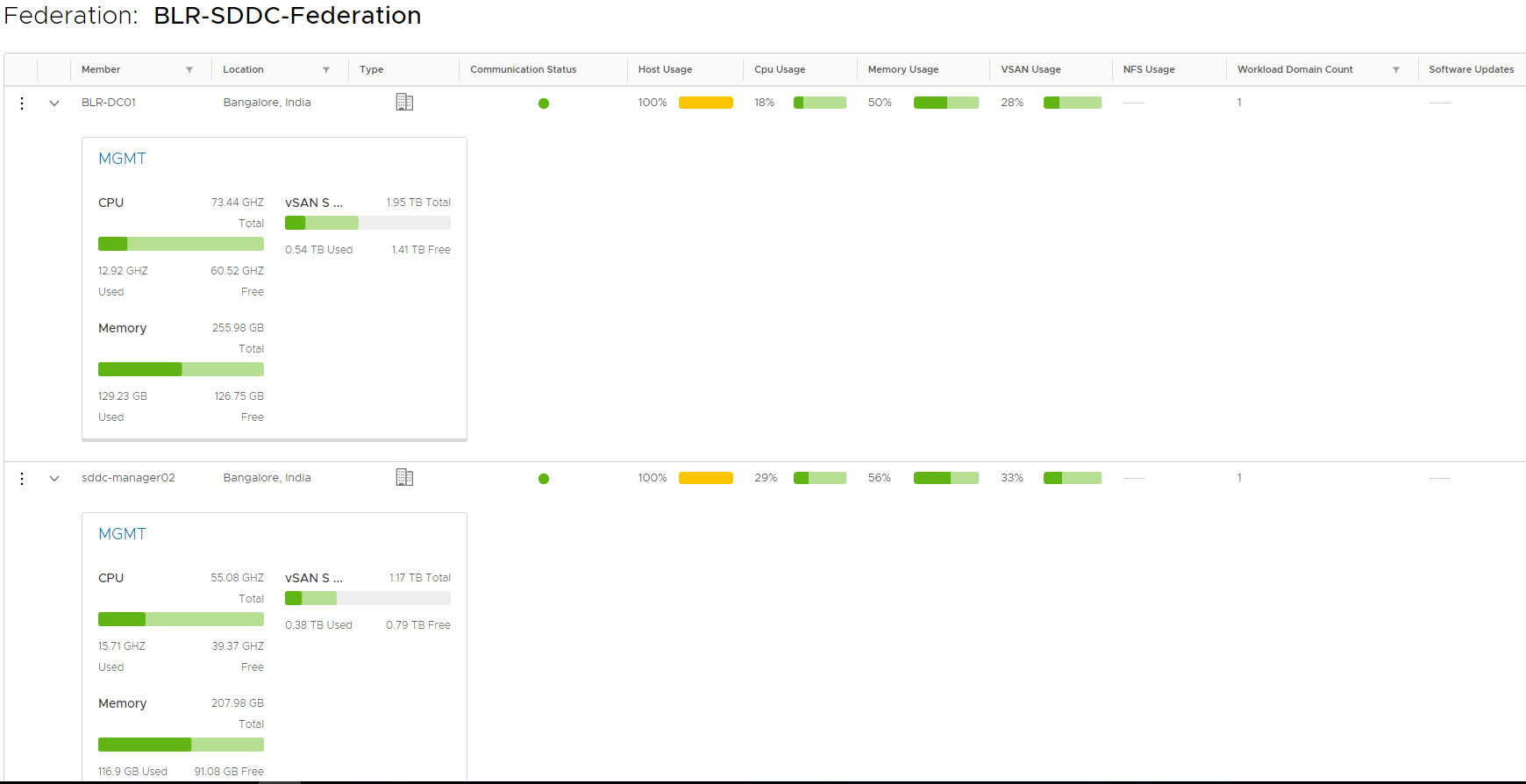
Task: Click the 255.98 GB memory total value
Action: point(238,328)
